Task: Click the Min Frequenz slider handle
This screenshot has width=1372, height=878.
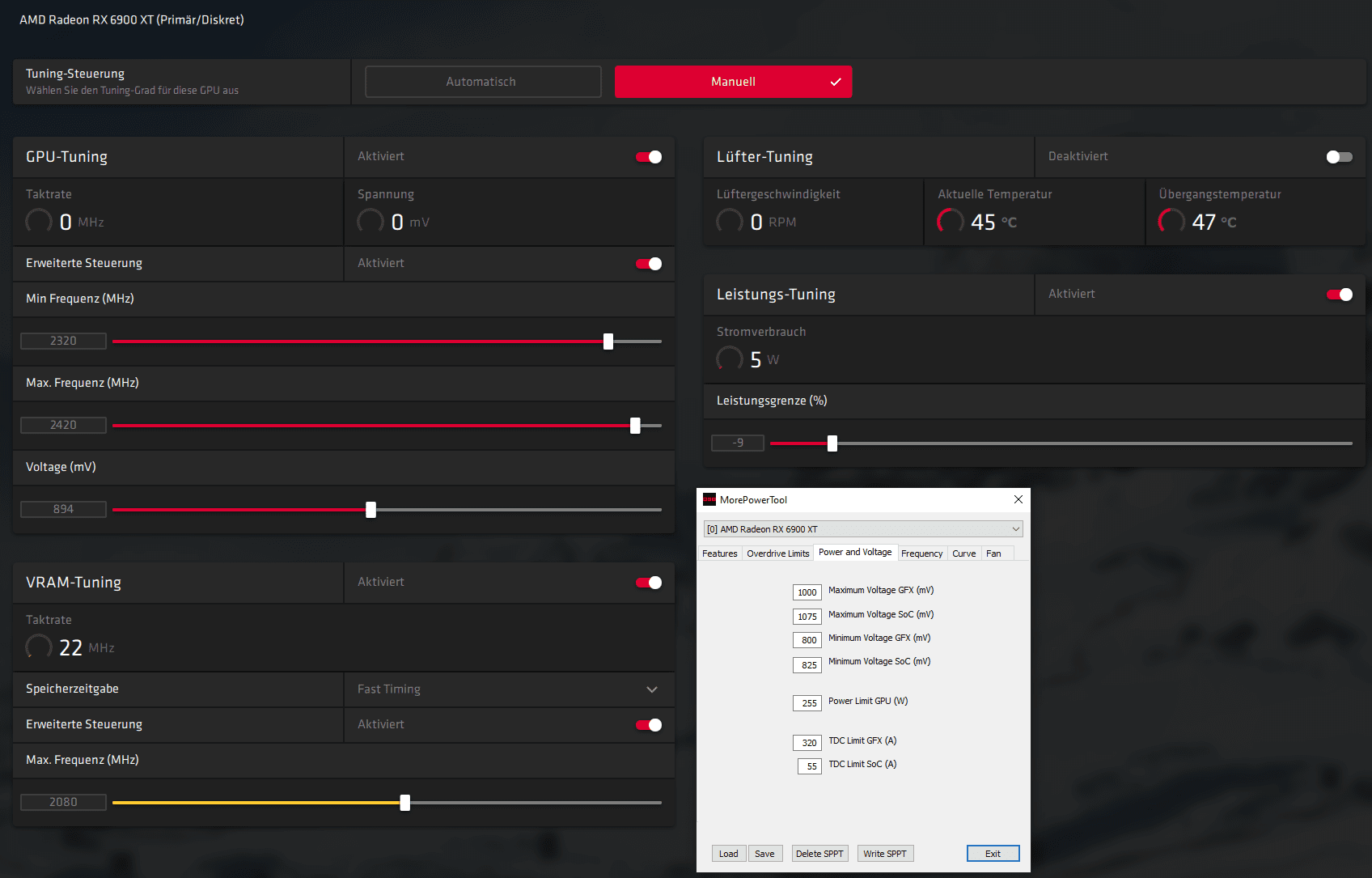Action: point(608,341)
